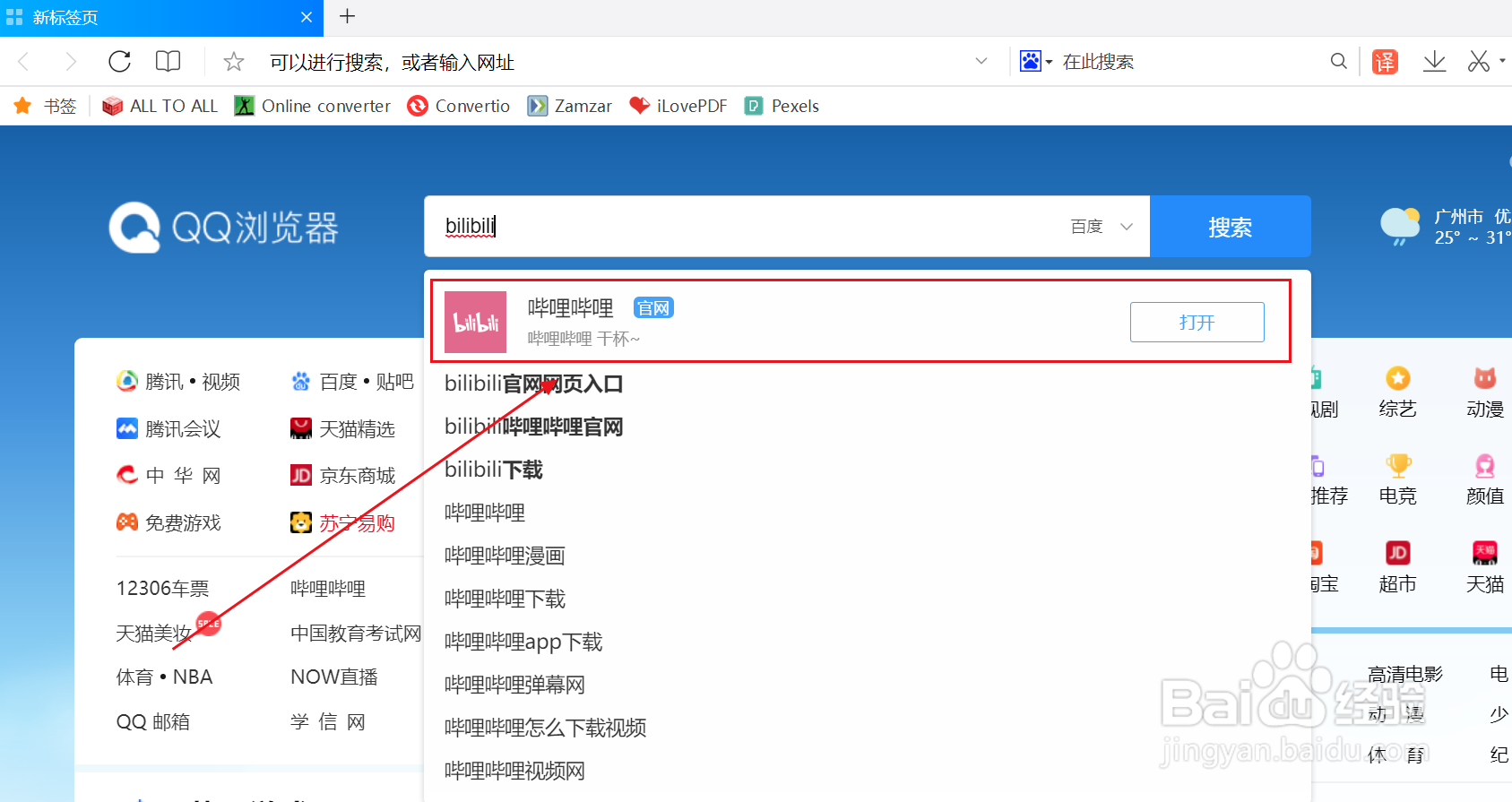Open 京东商城 shortcut icon
The width and height of the screenshot is (1512, 802).
coord(301,475)
